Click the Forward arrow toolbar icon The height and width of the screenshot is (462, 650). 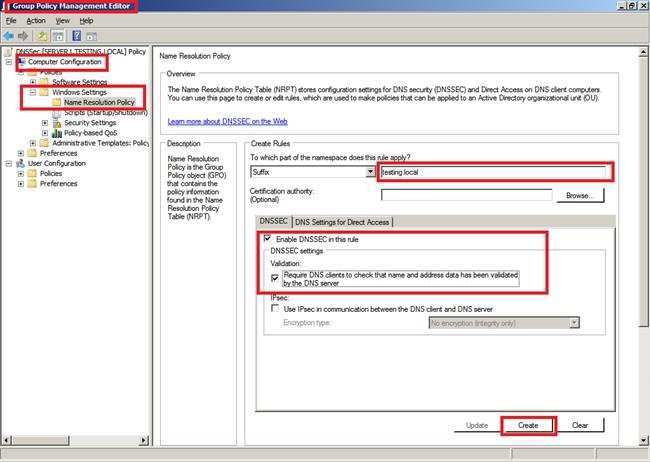[24, 36]
